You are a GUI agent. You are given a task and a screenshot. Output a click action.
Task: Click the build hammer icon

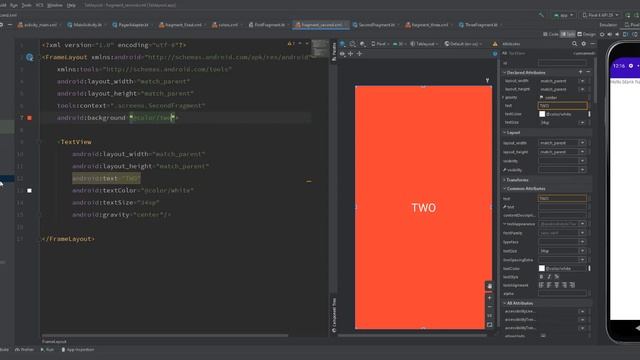[x=541, y=15]
